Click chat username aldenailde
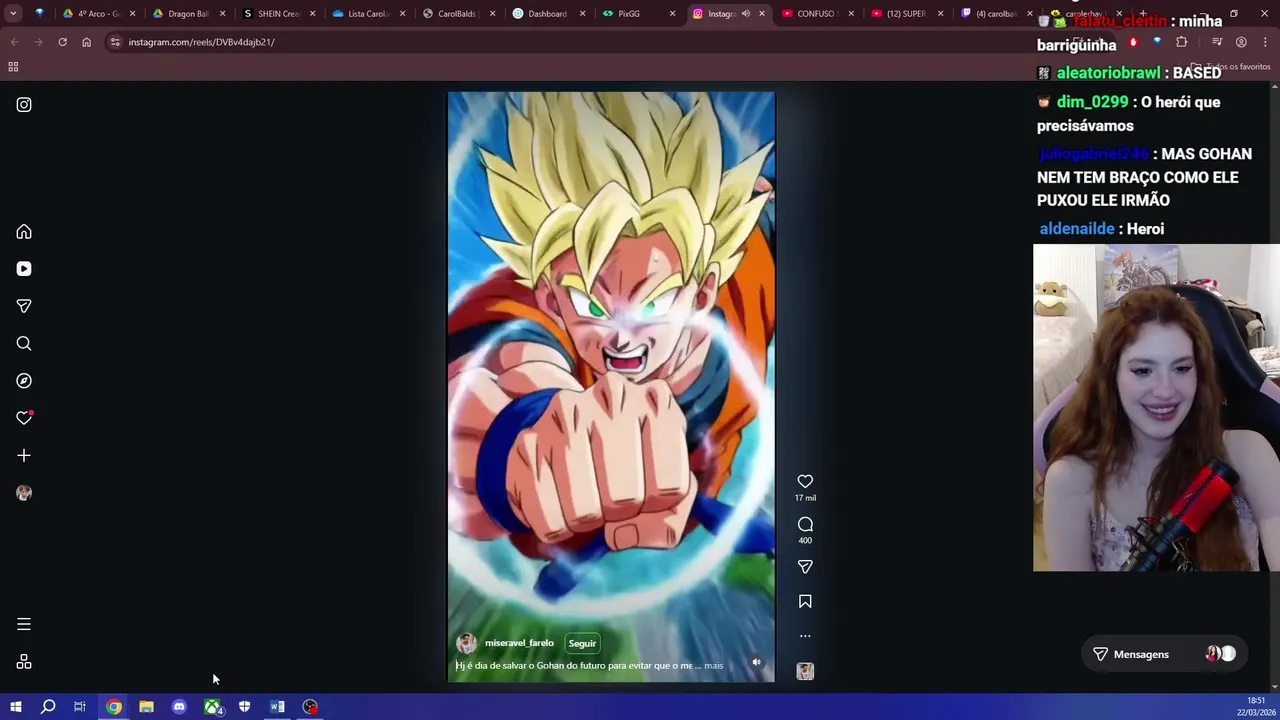The height and width of the screenshot is (720, 1280). pos(1077,229)
